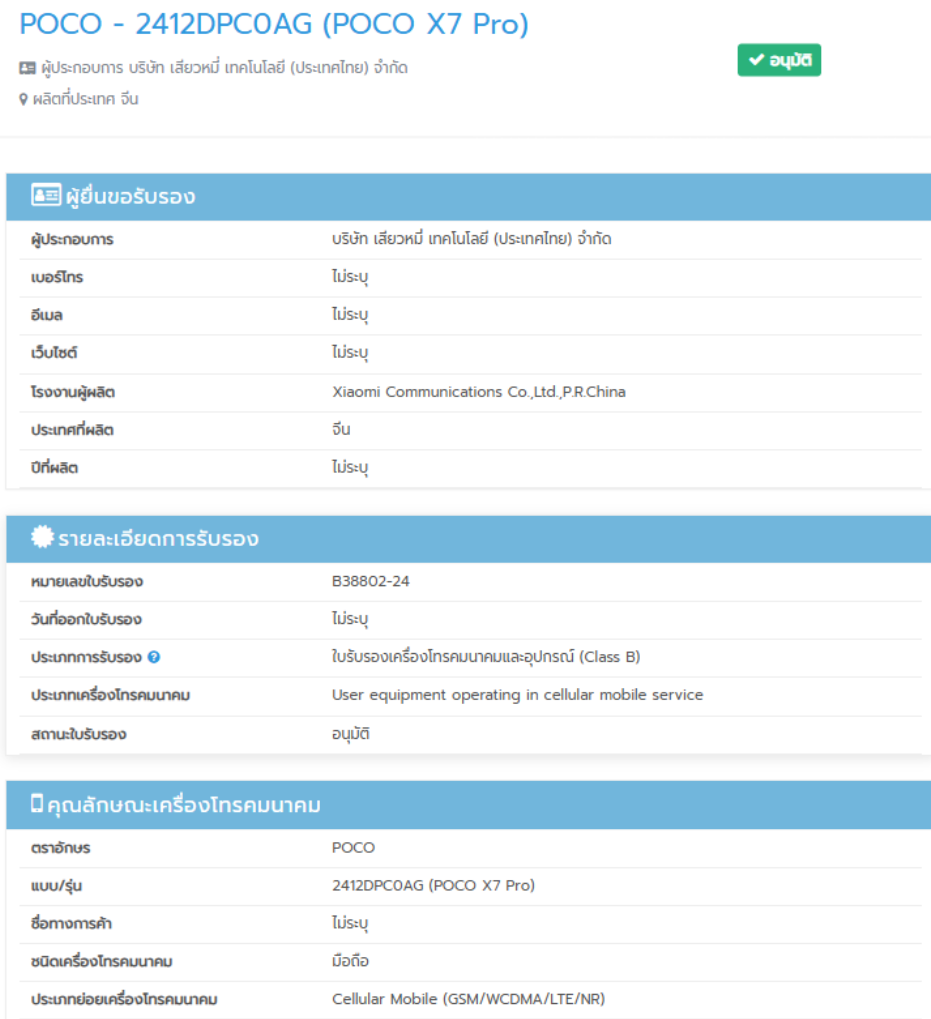Click the โรงงานผู้ผลิต row label
Viewport: 931px width, 1019px height.
(x=73, y=392)
